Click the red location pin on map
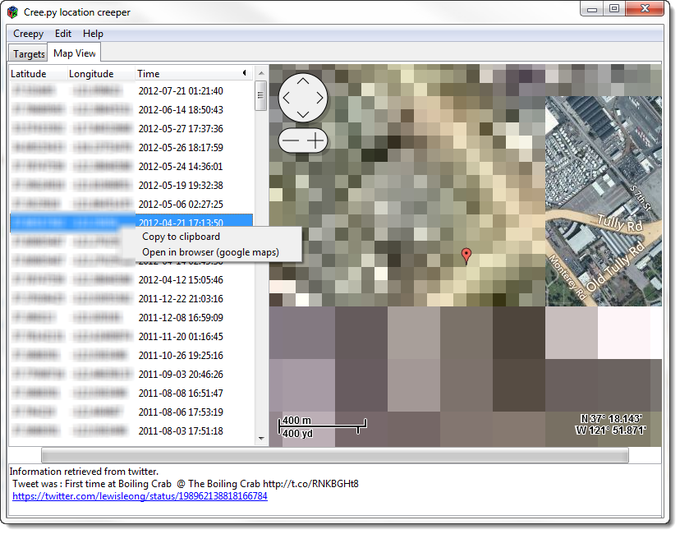Screen dimensions: 680x534 click(466, 256)
